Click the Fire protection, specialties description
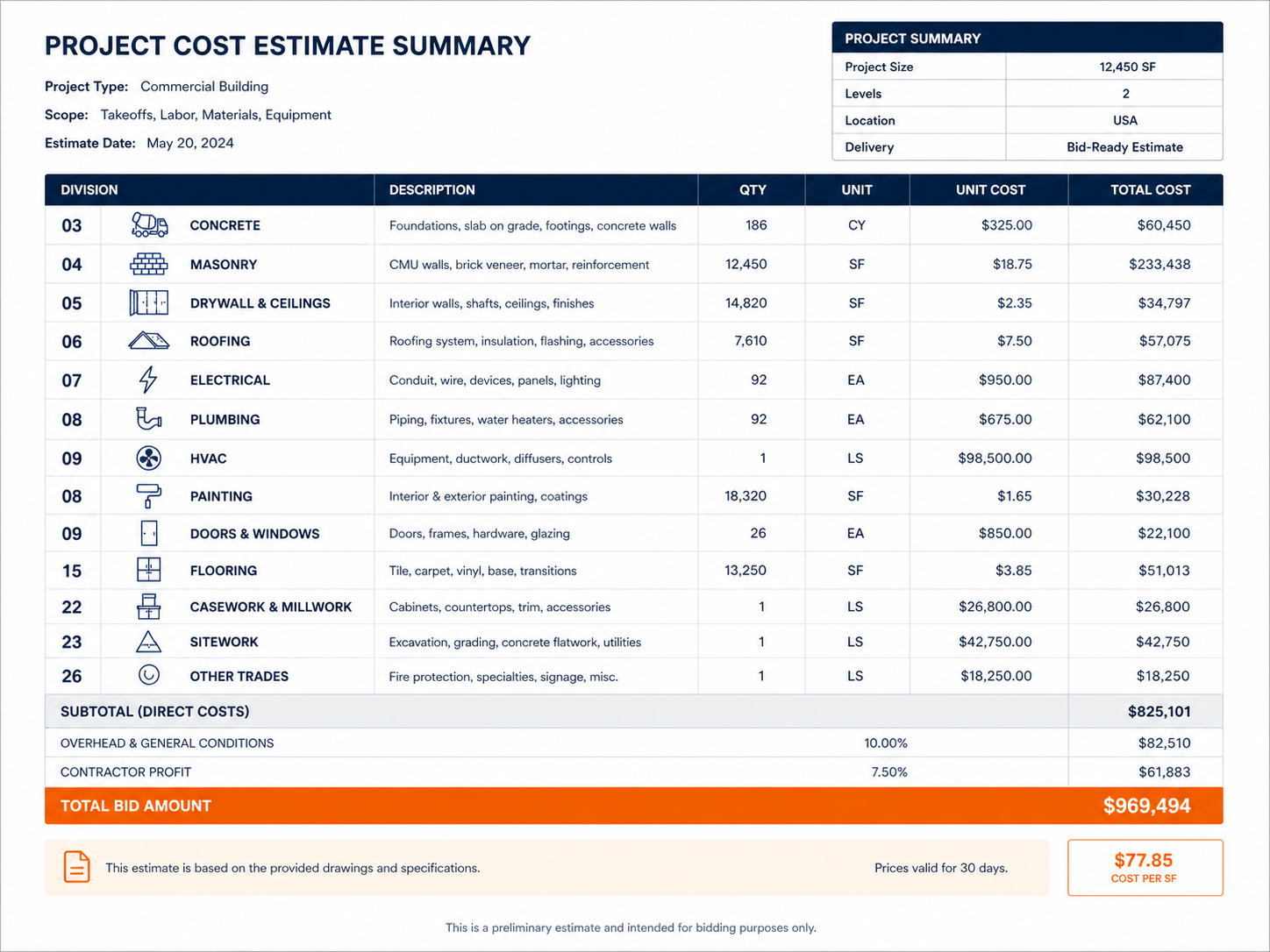This screenshot has width=1270, height=952. (x=503, y=676)
